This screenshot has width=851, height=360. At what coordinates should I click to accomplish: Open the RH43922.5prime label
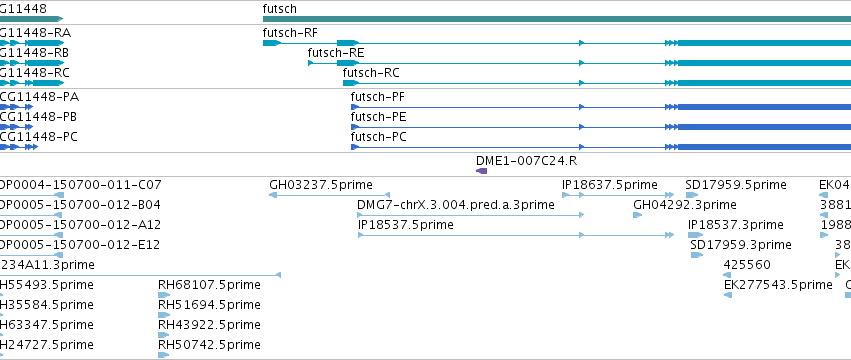pyautogui.click(x=209, y=325)
